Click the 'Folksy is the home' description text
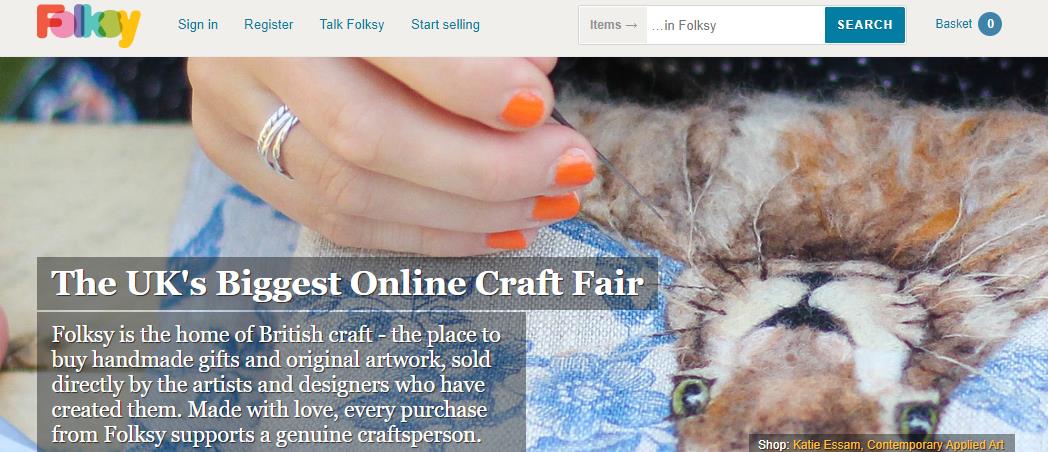Viewport: 1048px width, 452px height. pos(276,384)
